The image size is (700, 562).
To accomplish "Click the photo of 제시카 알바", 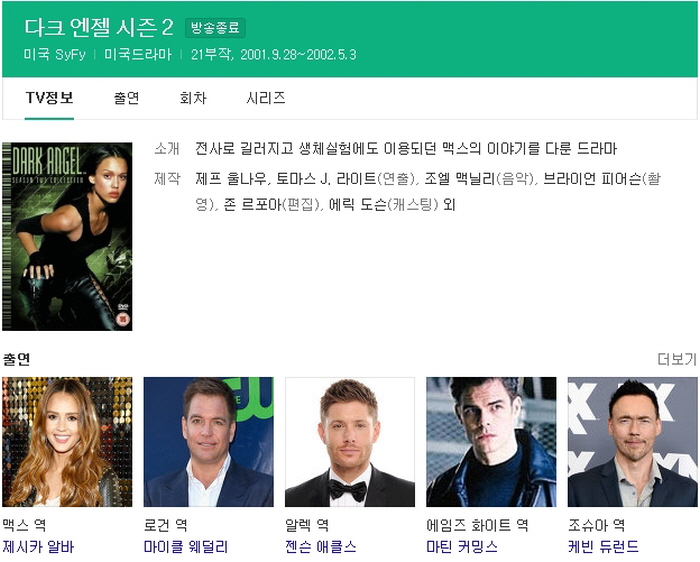I will (x=67, y=442).
